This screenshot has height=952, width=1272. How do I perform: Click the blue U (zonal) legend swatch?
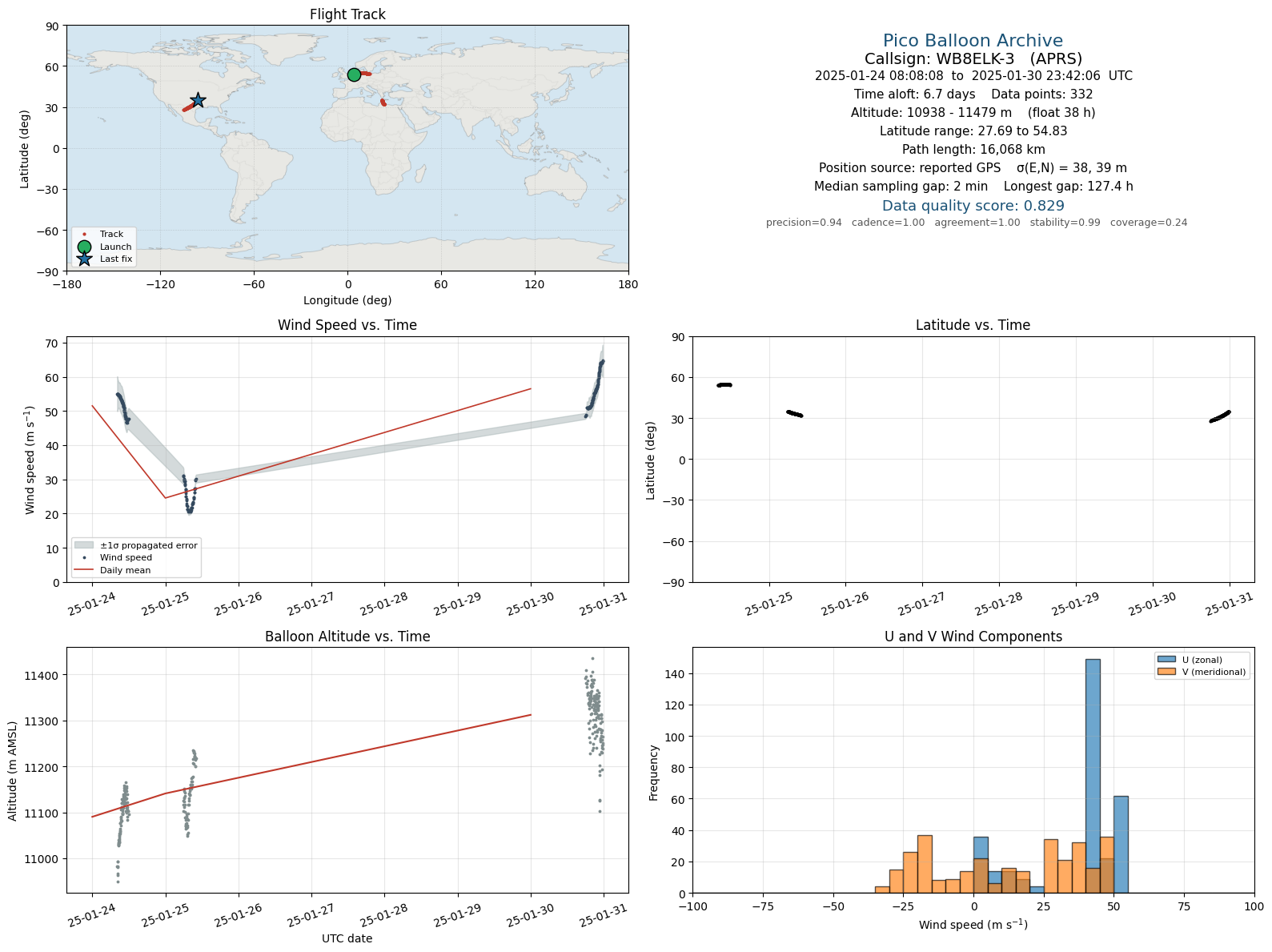tap(1166, 660)
